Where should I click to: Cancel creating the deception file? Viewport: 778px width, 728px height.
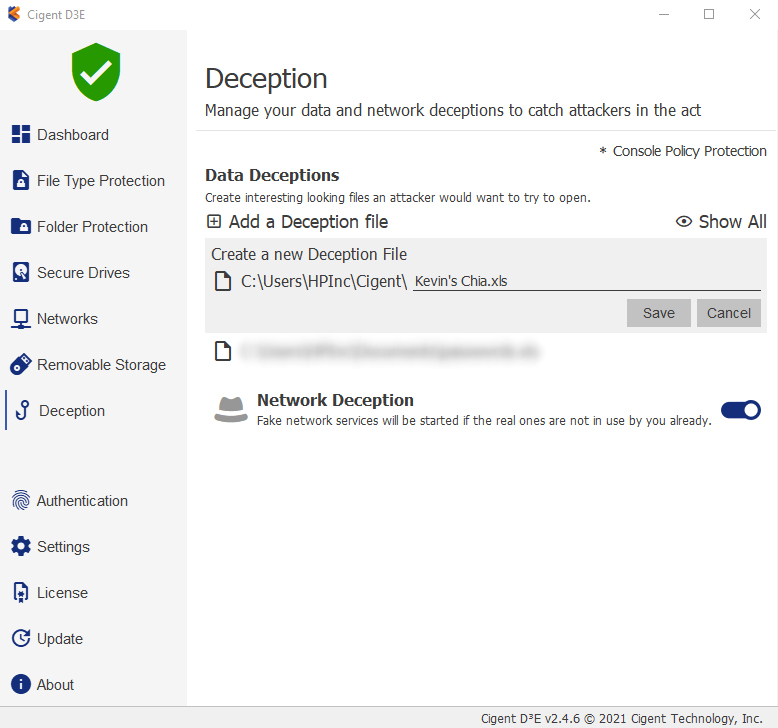(x=728, y=313)
